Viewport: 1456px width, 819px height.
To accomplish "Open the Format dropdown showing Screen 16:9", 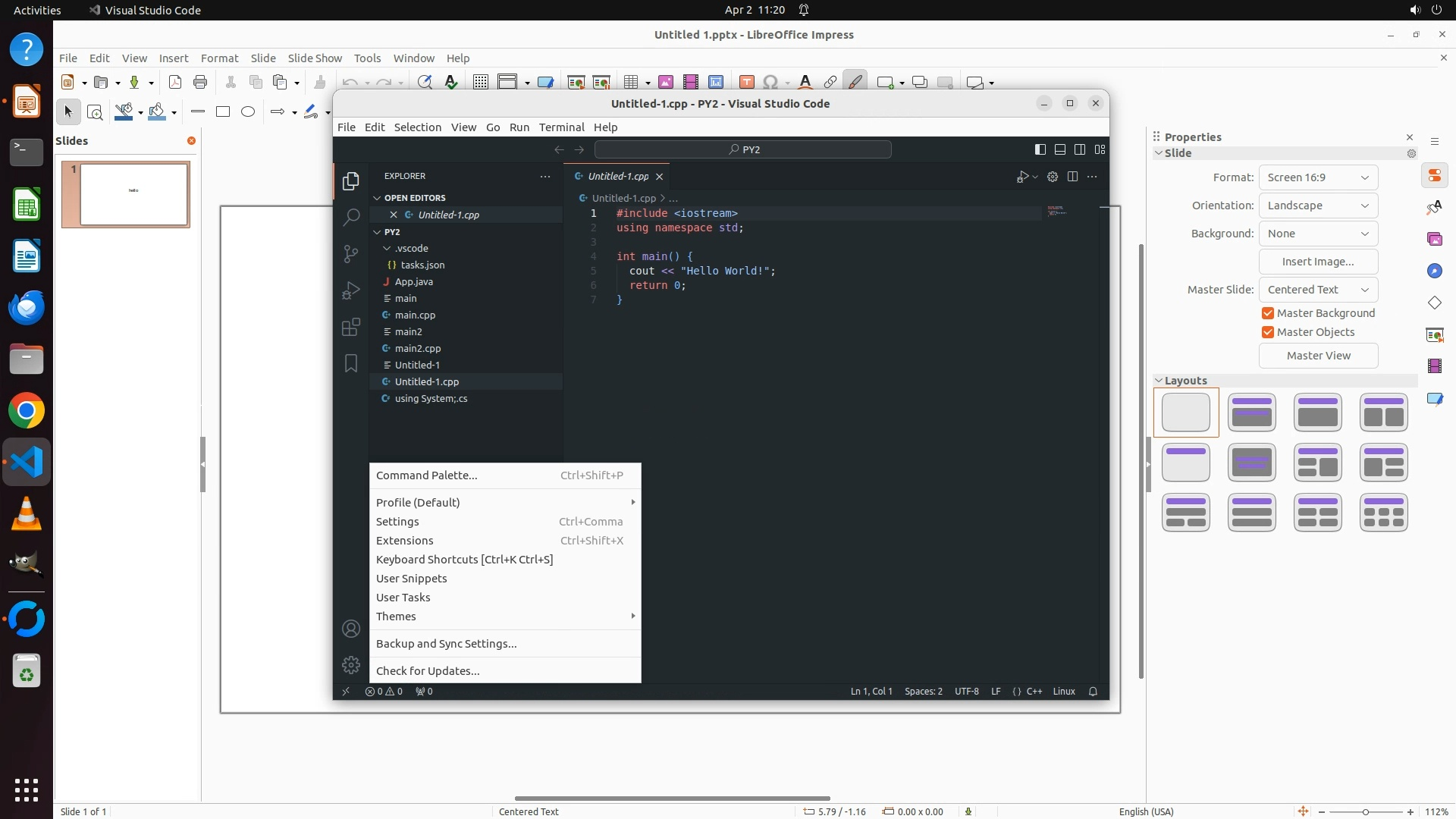I will (1318, 177).
